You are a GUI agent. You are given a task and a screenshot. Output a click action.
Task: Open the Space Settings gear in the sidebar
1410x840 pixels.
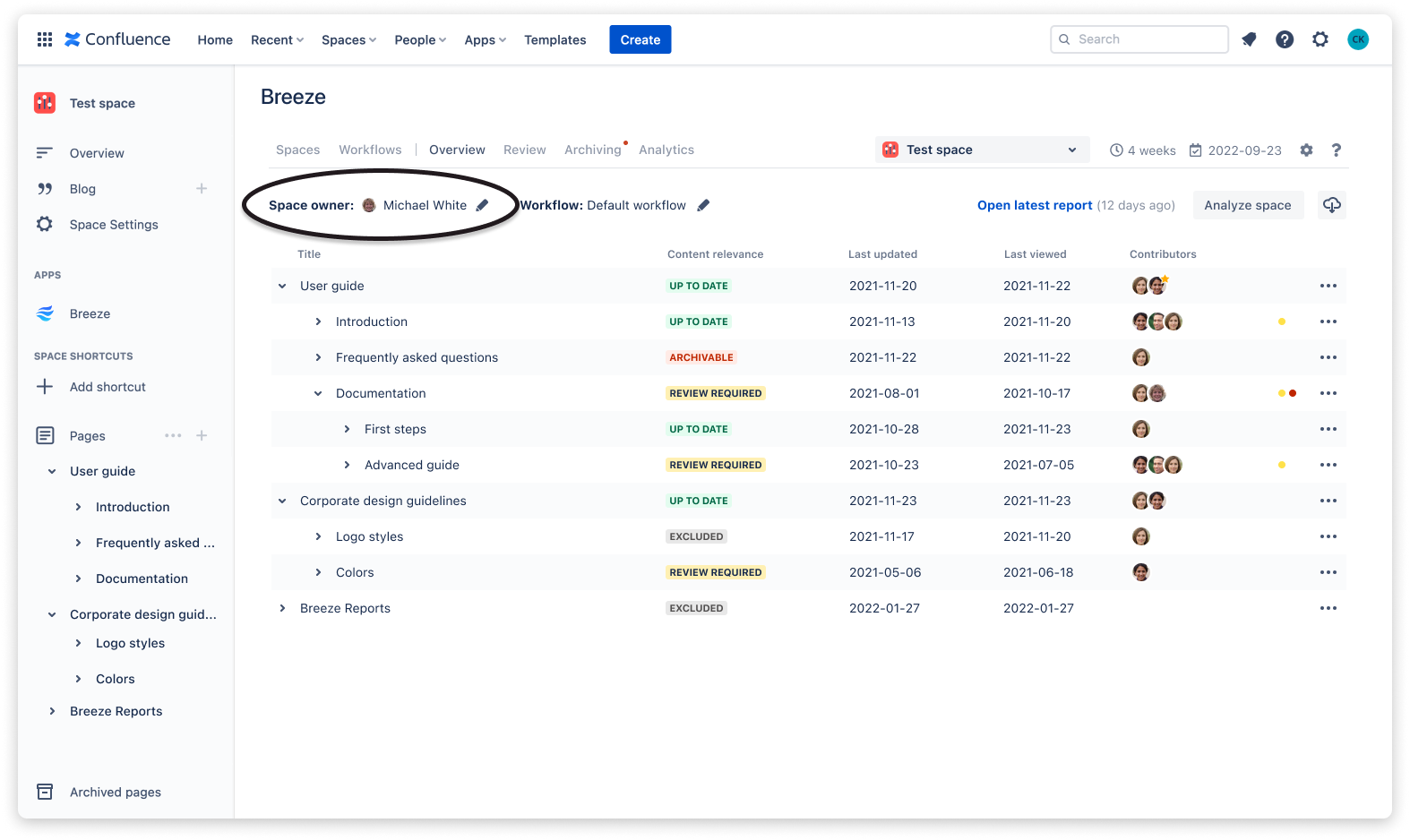(x=45, y=225)
